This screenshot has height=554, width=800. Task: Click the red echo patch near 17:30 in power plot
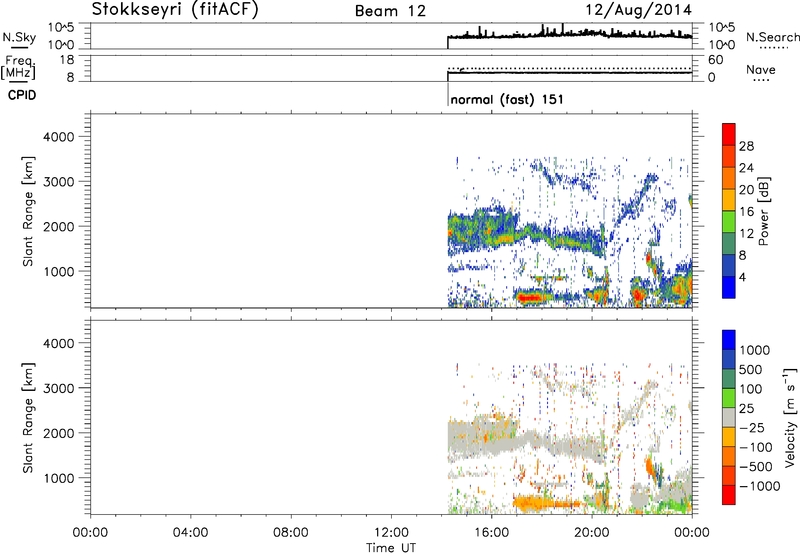pos(529,297)
